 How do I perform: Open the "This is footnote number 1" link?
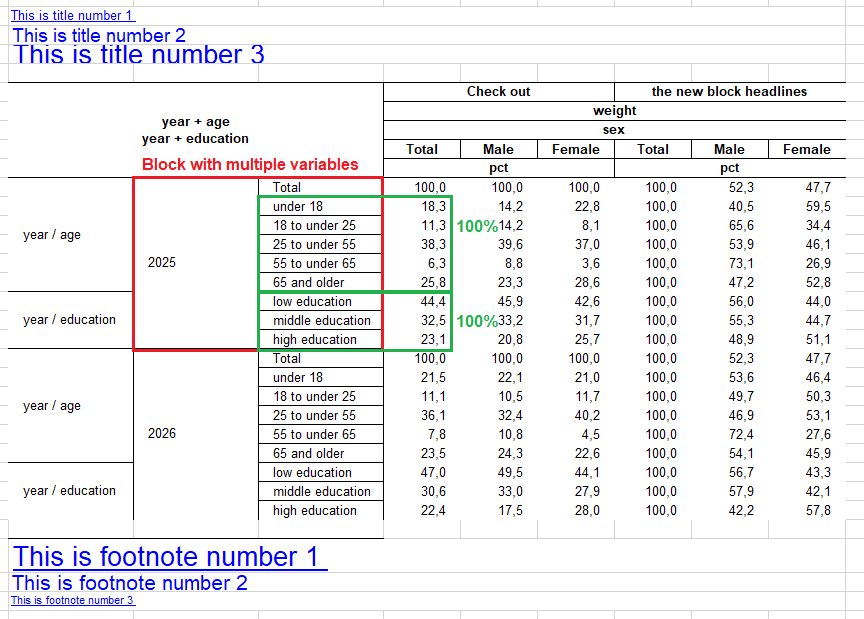click(x=170, y=556)
